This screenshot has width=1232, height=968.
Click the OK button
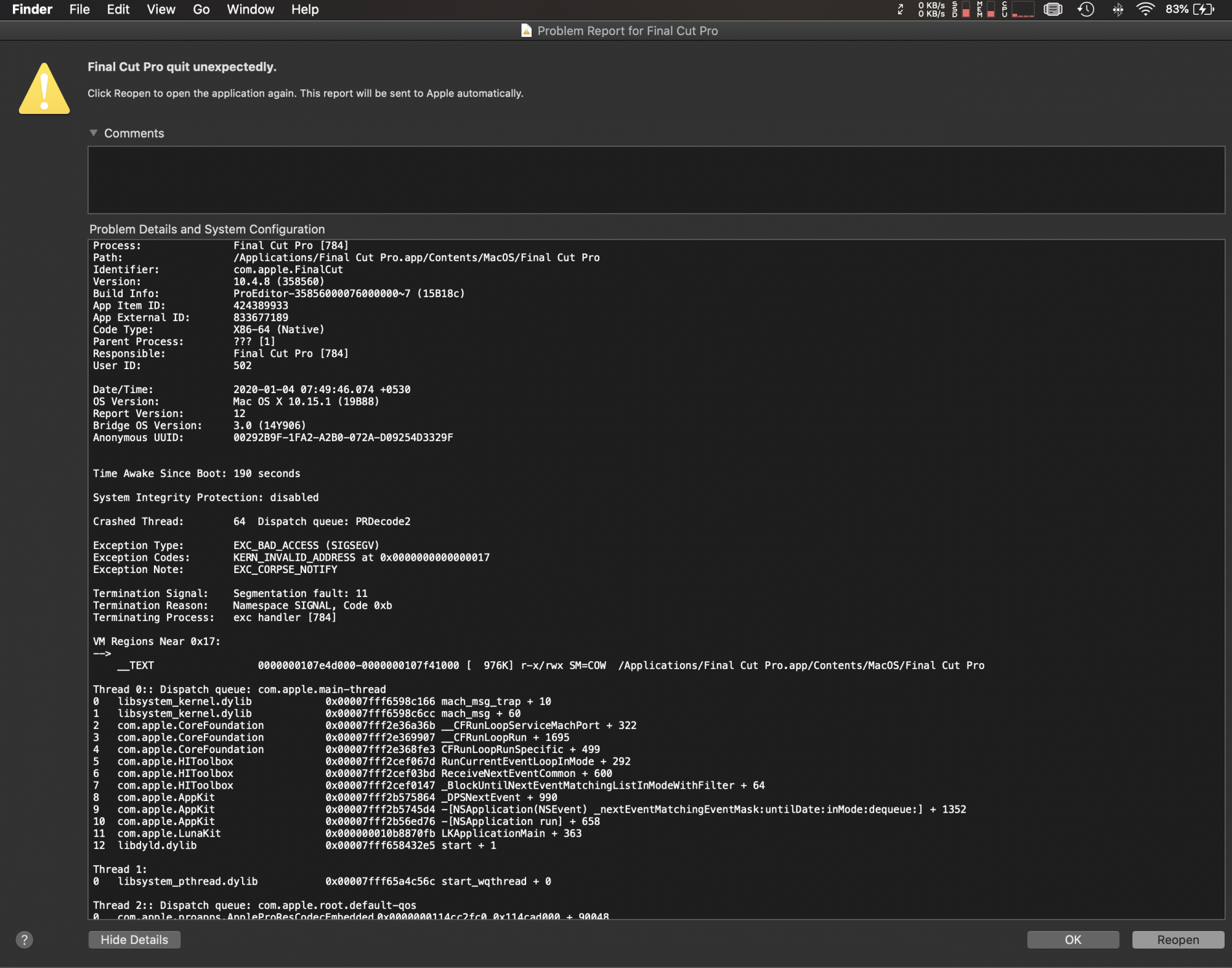click(x=1073, y=940)
